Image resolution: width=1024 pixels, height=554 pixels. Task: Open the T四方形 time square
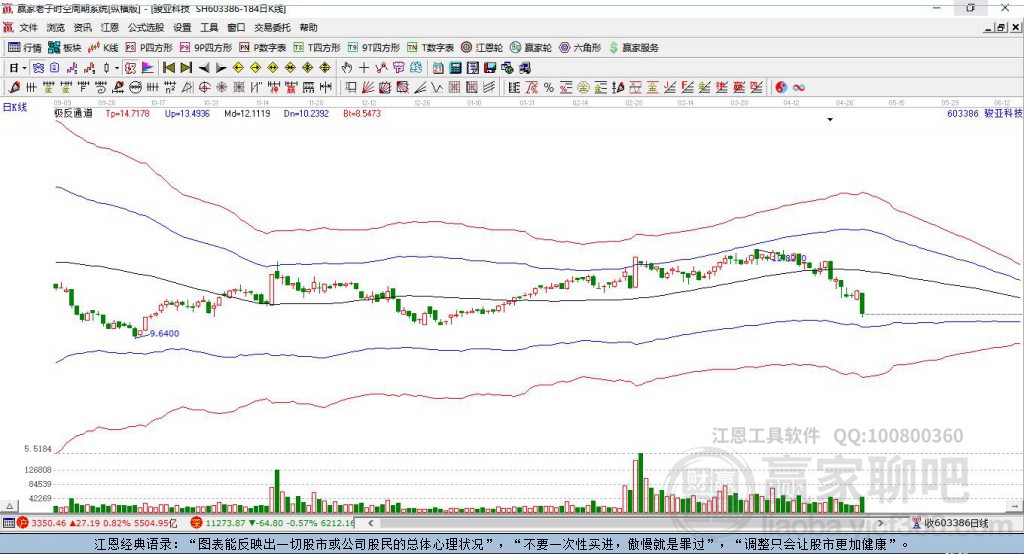coord(317,48)
